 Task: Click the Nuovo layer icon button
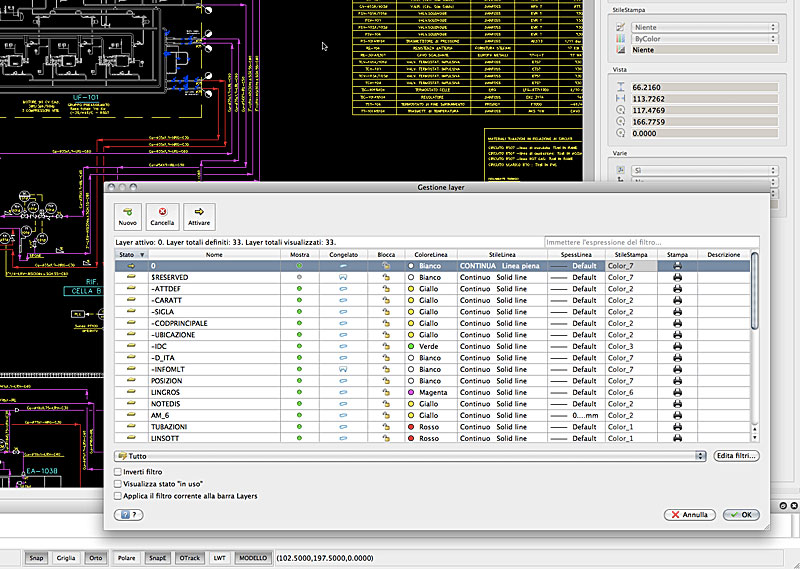click(x=128, y=217)
